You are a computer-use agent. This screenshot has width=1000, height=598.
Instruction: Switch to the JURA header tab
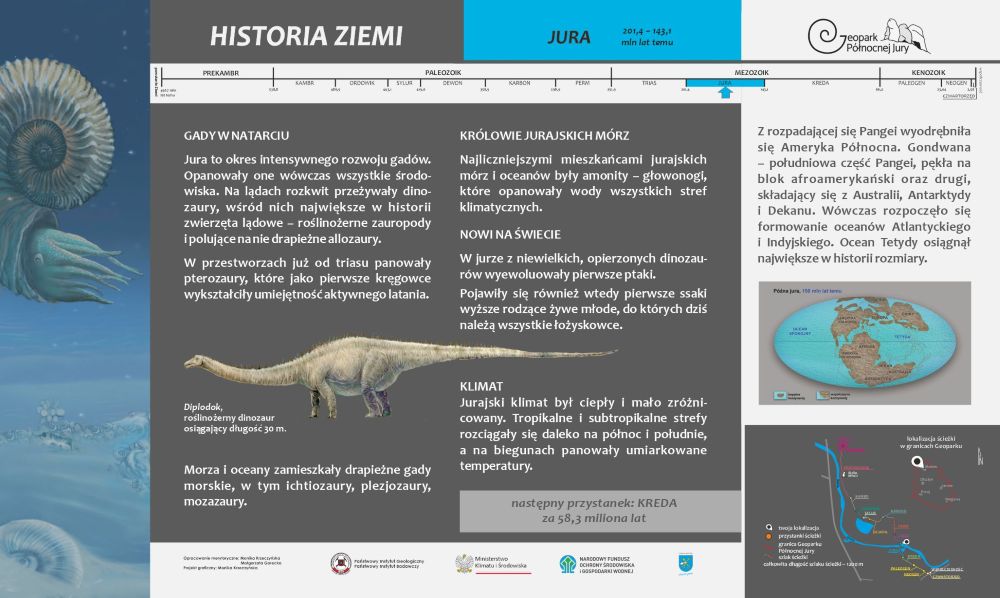click(x=570, y=36)
